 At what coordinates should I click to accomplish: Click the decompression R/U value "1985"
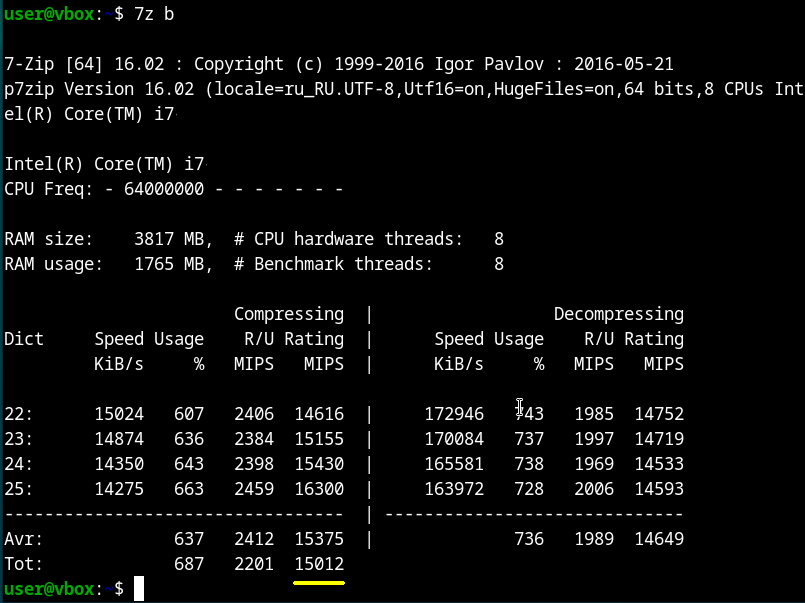pos(594,414)
